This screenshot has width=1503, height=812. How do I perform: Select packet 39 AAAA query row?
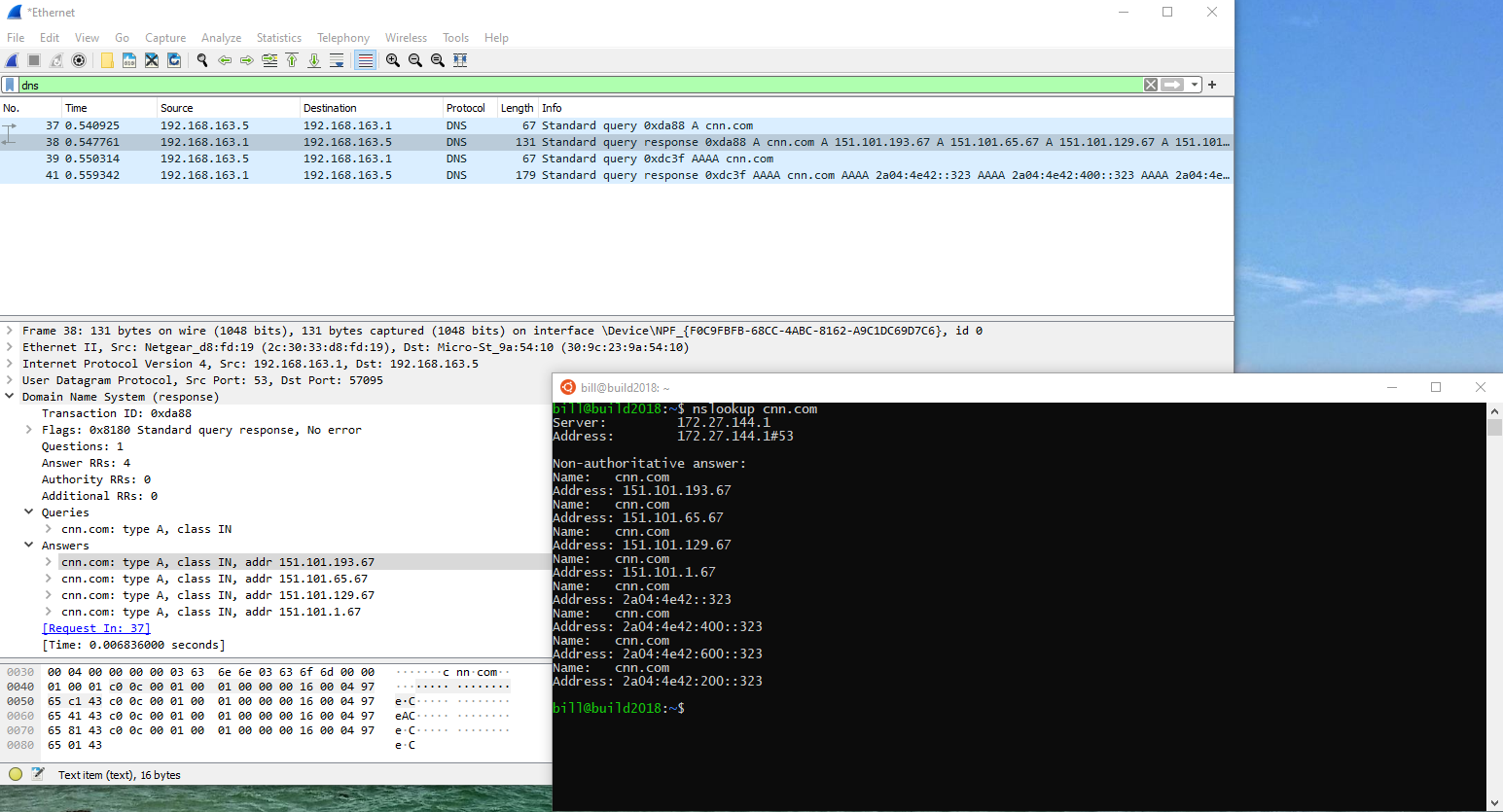click(617, 159)
